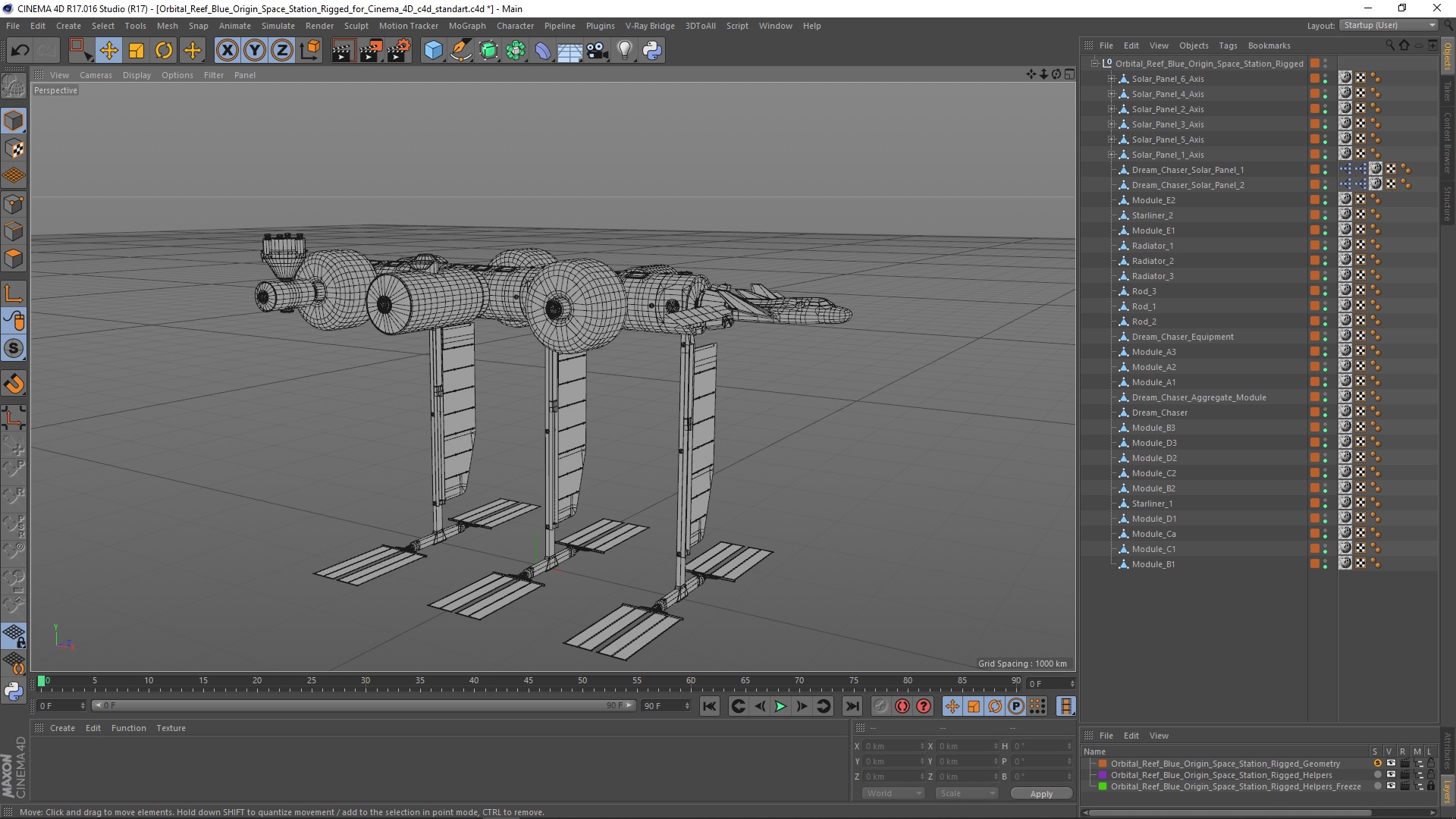Open Python script icon in top toolbar

click(652, 51)
